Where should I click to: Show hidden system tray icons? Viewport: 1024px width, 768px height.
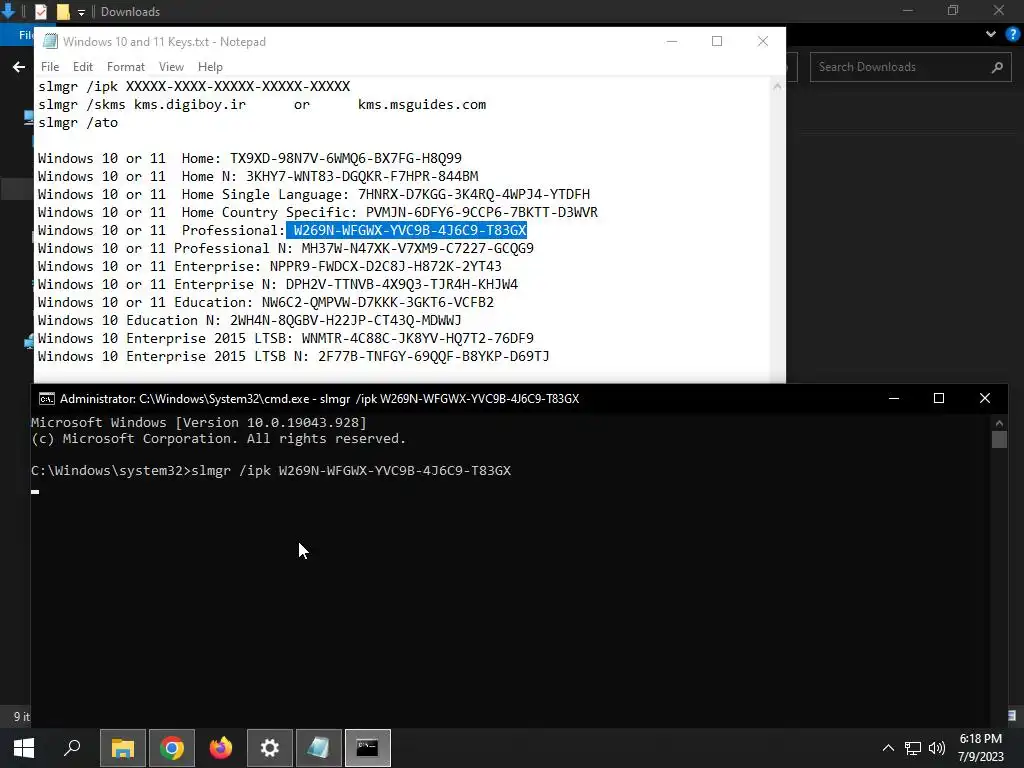(x=888, y=748)
